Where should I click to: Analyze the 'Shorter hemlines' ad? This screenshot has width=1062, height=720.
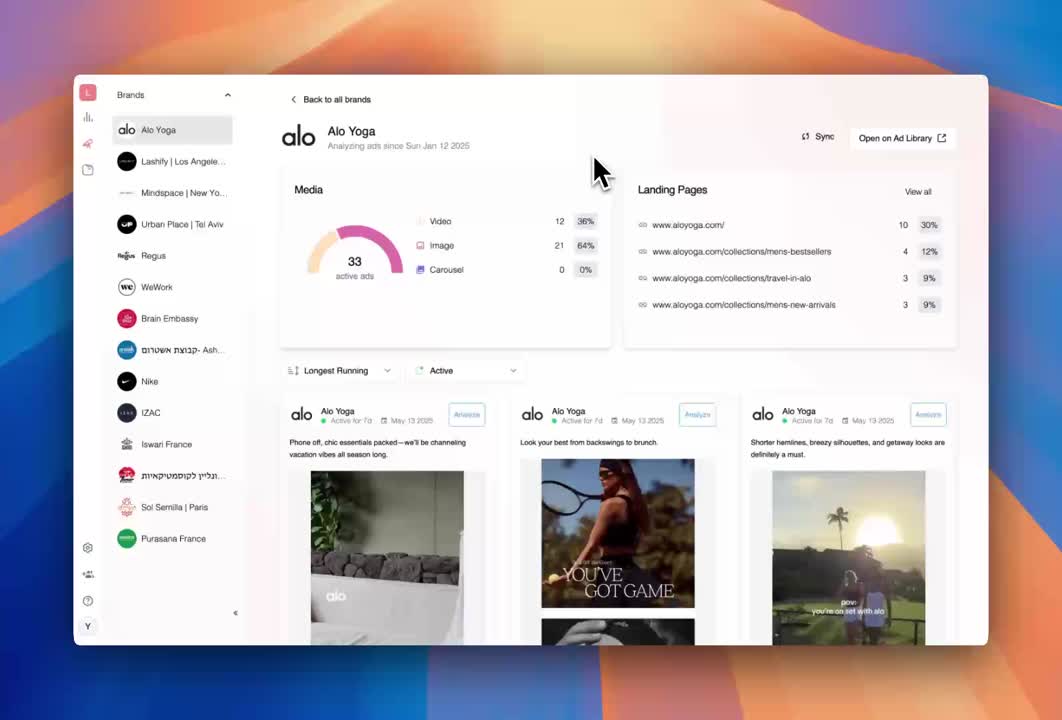coord(928,415)
